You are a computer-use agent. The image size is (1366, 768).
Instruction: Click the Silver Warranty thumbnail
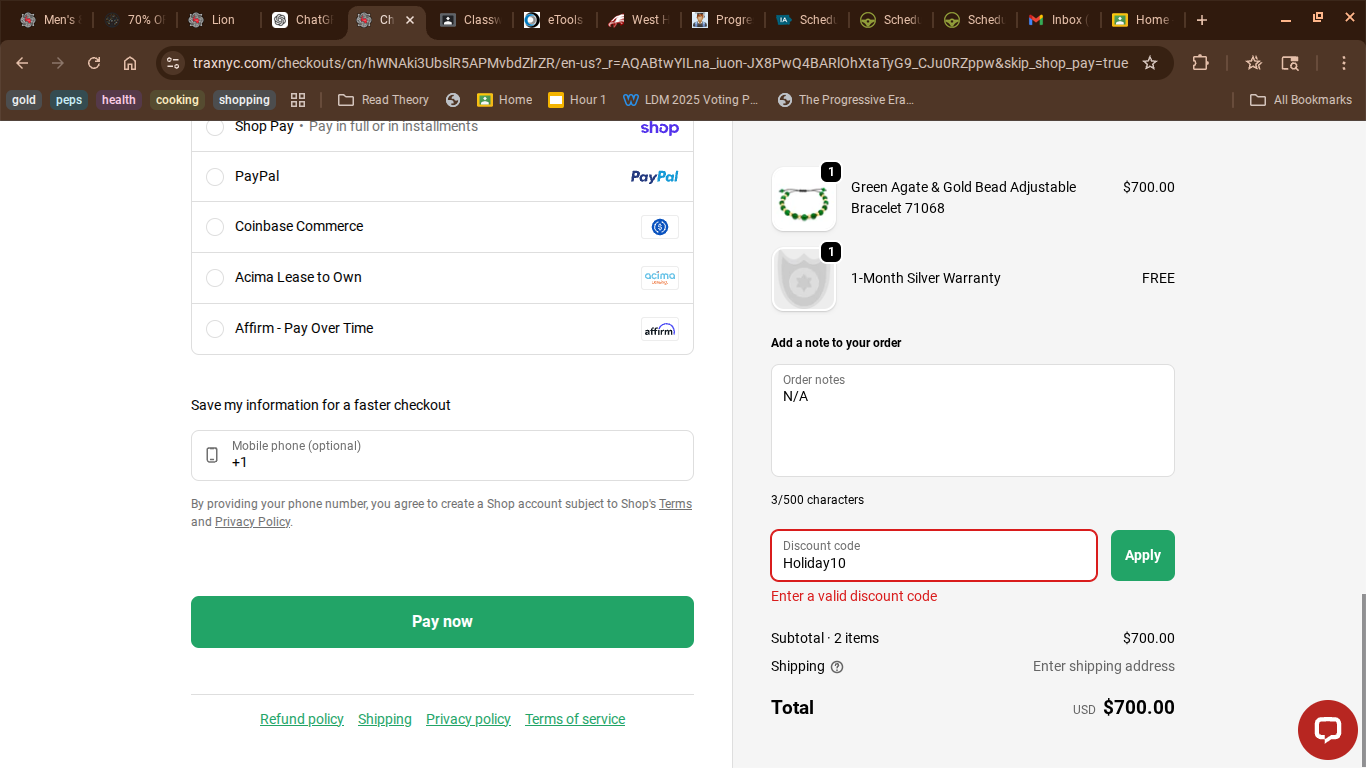tap(804, 279)
